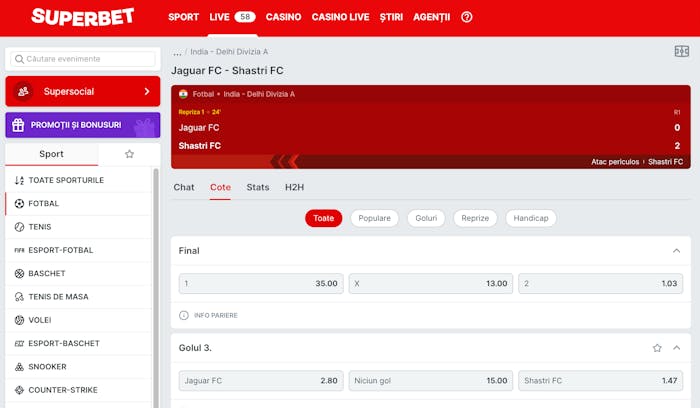The image size is (700, 408).
Task: Collapse the Final market section
Action: point(677,250)
